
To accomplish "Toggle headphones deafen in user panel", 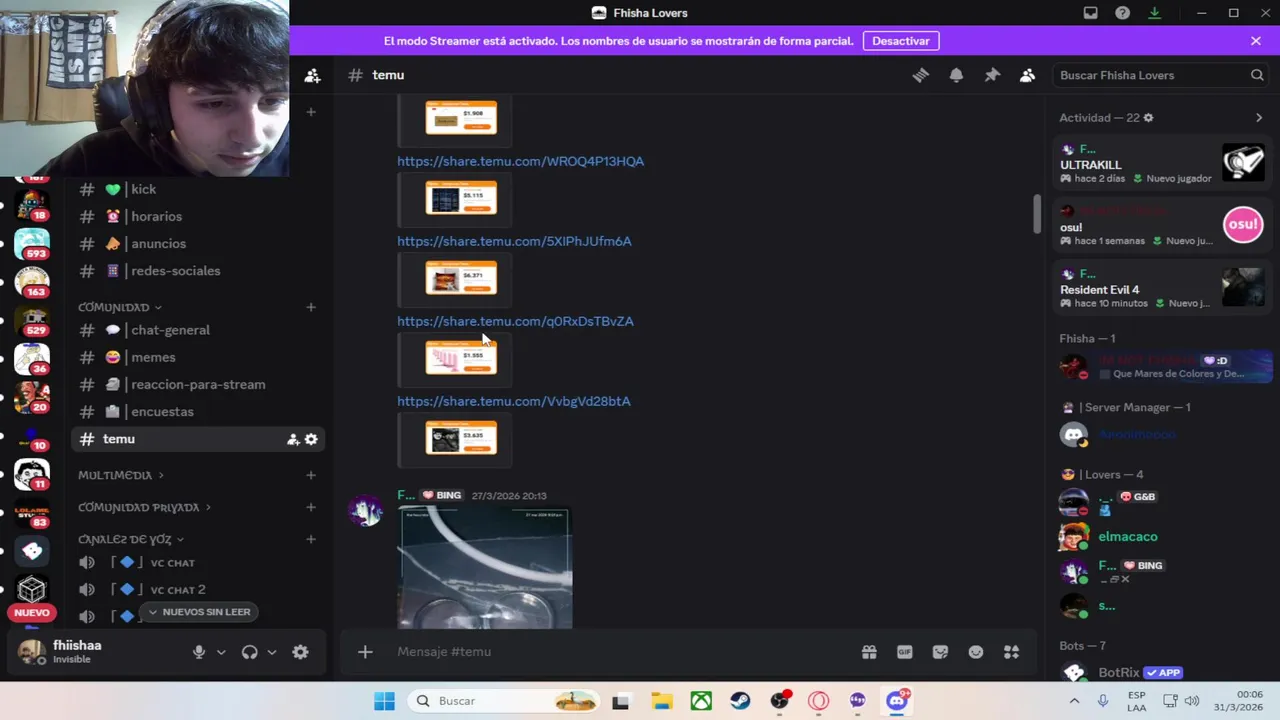I will (x=250, y=652).
